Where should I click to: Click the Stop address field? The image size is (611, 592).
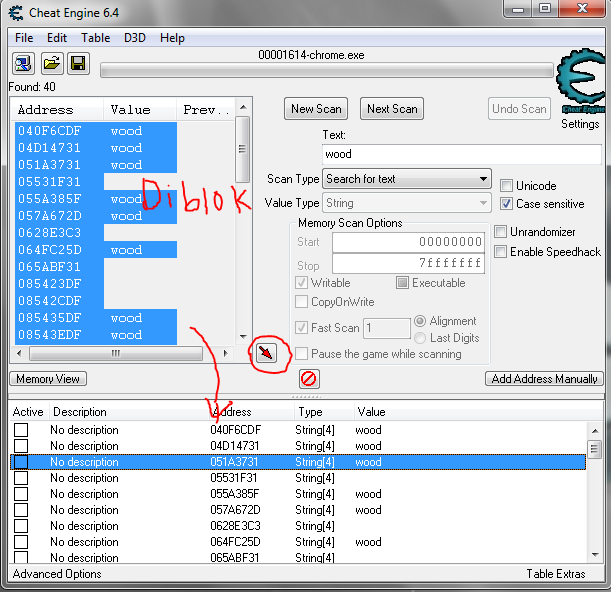(x=408, y=263)
